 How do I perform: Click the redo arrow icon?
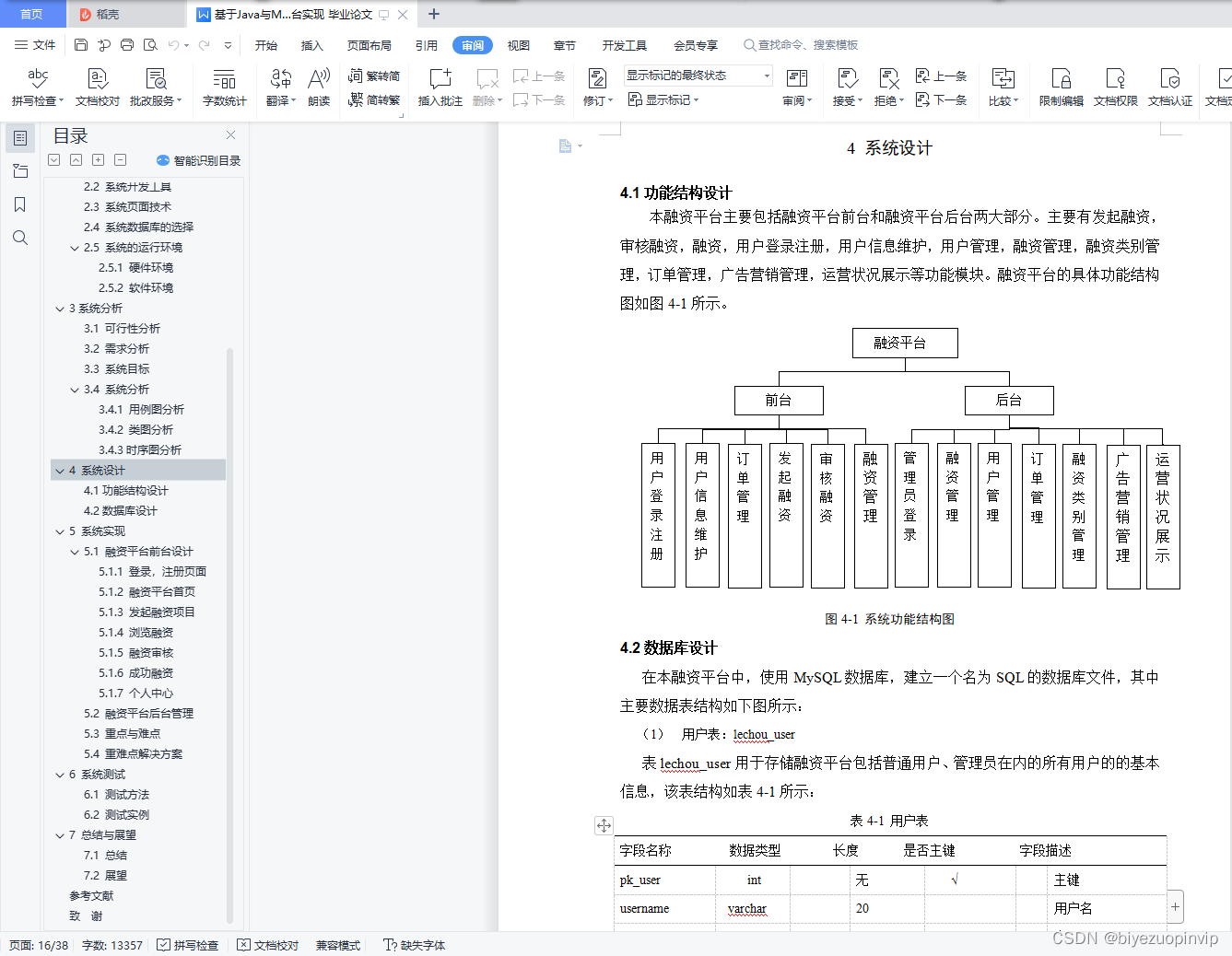(205, 44)
